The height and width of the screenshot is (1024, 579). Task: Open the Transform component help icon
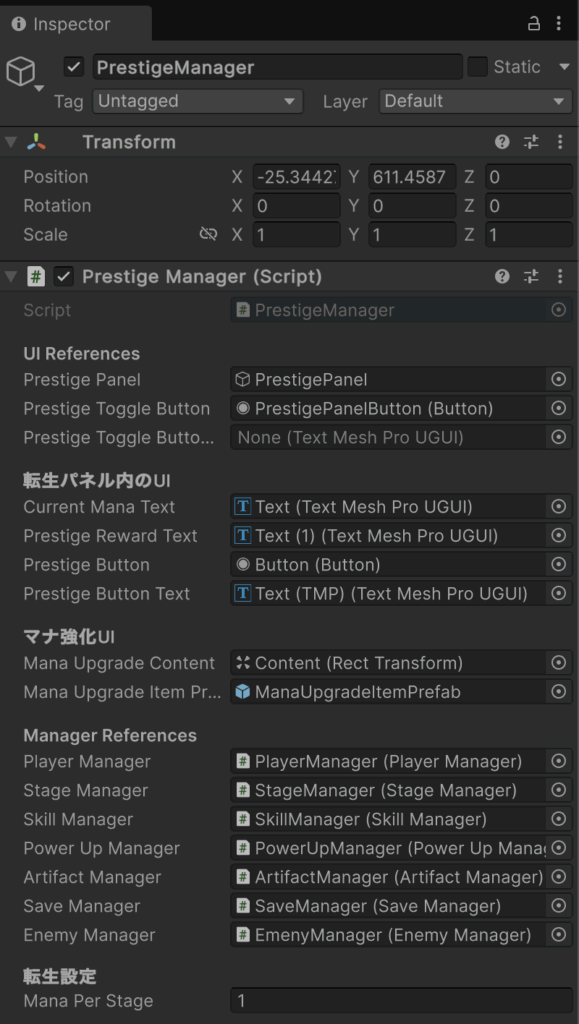[x=502, y=142]
